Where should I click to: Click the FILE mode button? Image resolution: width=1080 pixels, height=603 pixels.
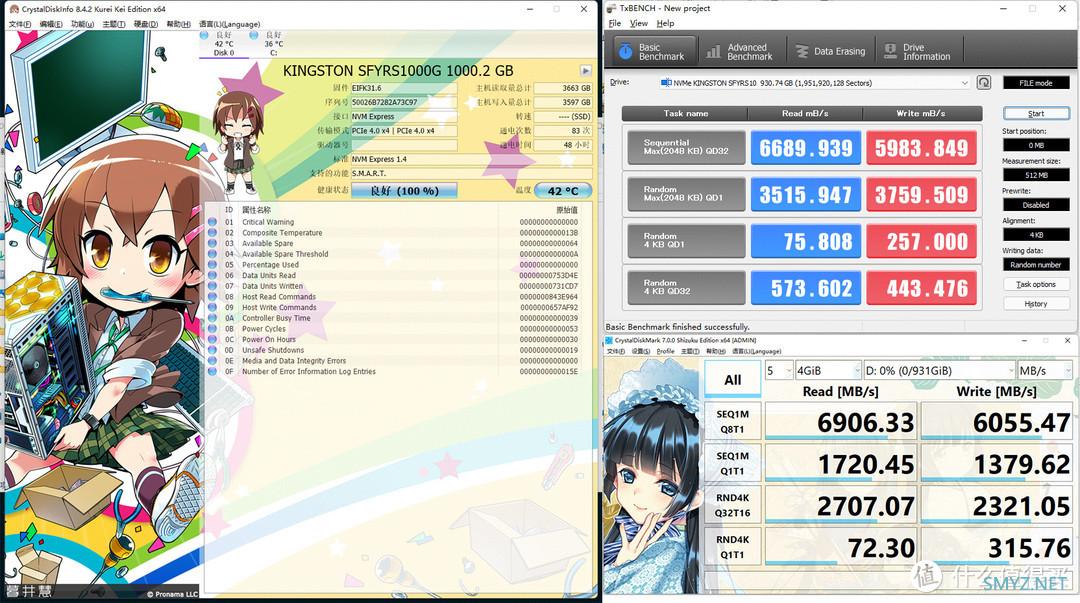[1035, 83]
